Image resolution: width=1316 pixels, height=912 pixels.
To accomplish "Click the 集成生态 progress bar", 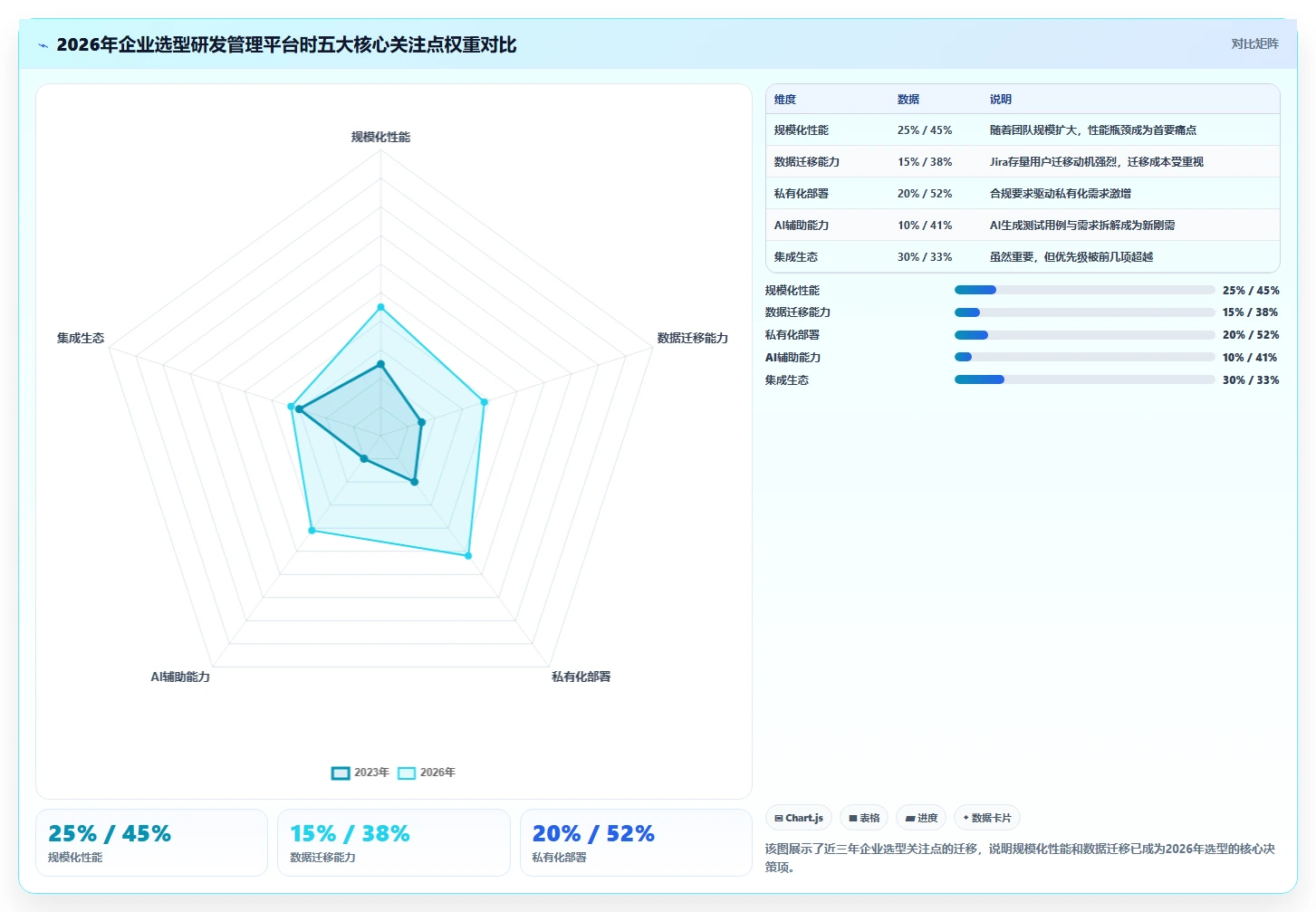I will point(1084,379).
